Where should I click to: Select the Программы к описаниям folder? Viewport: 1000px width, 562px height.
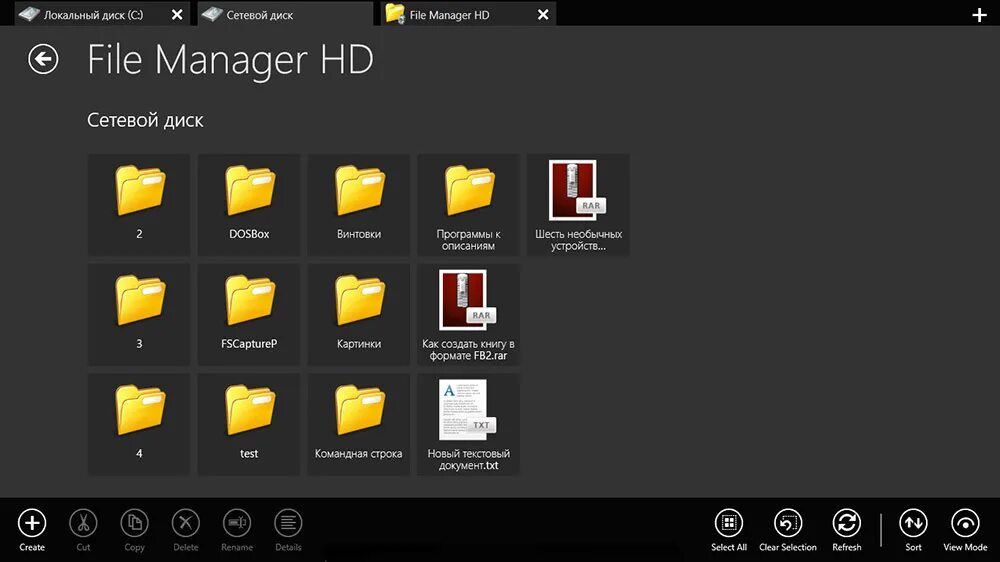point(468,205)
